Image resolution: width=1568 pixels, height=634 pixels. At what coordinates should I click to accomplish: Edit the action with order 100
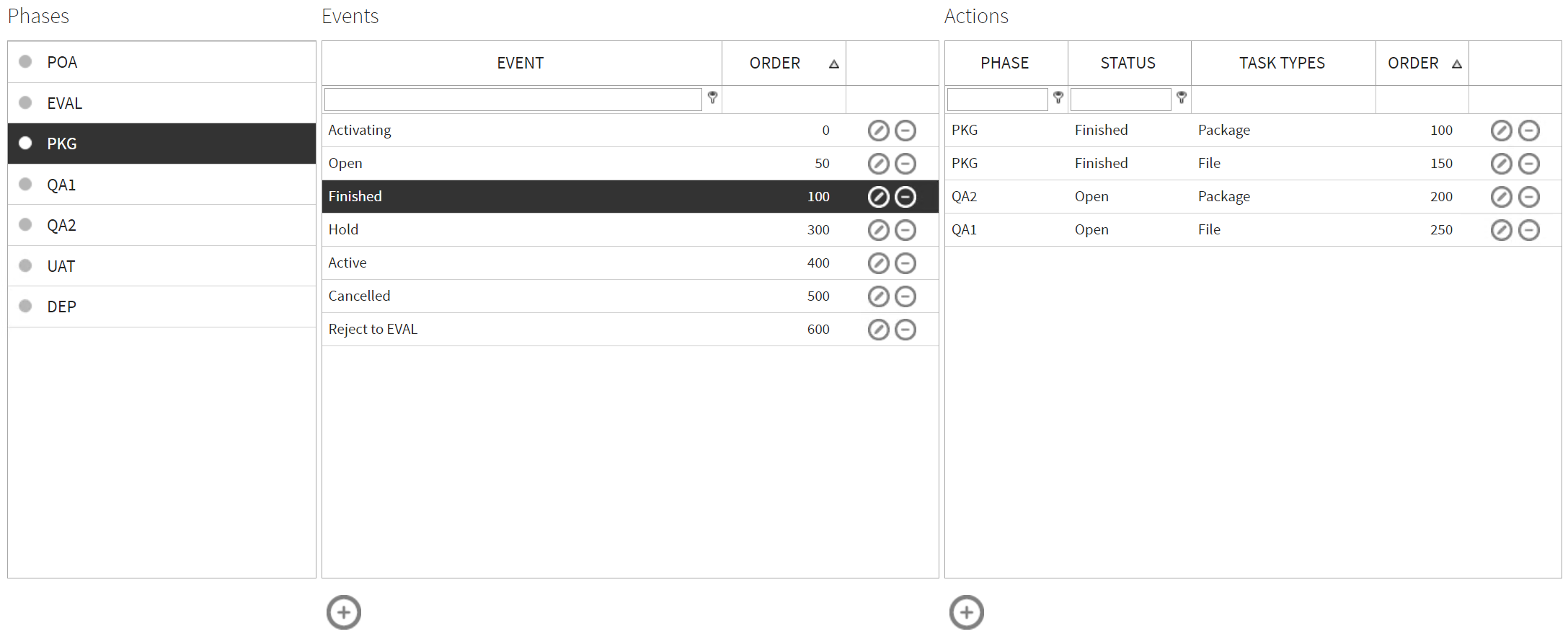click(1501, 131)
